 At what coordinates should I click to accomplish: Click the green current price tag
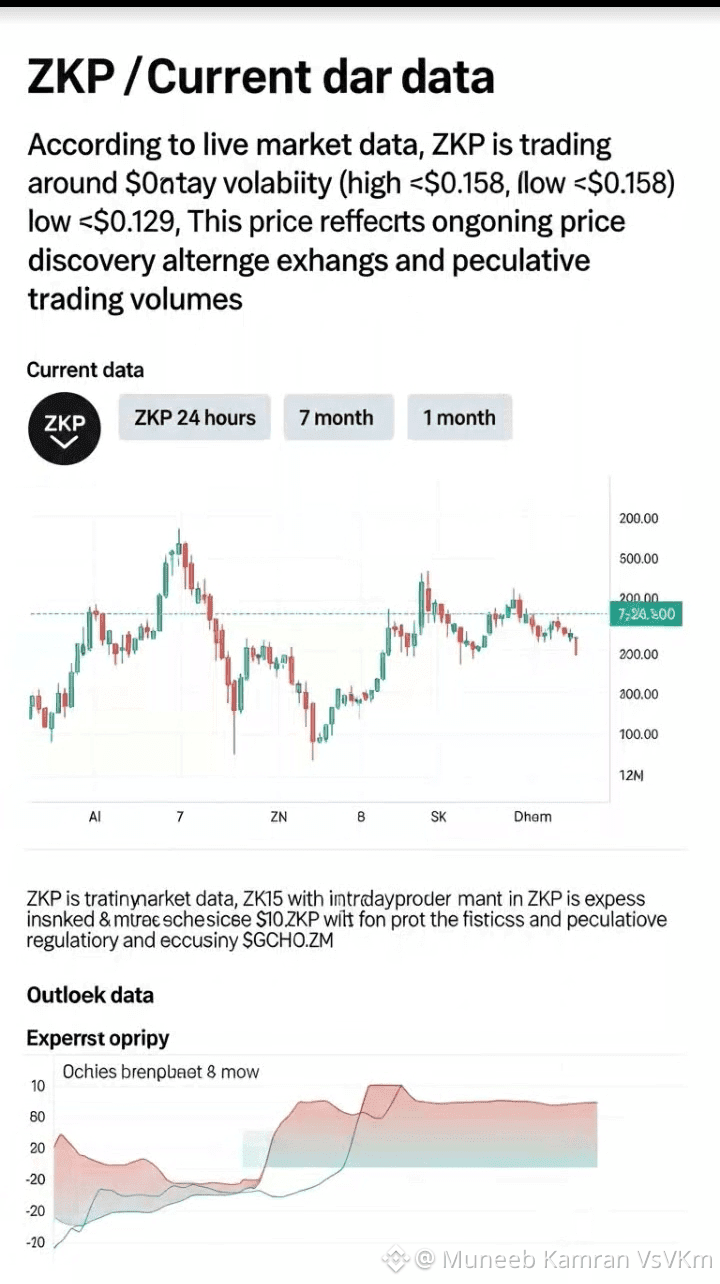click(645, 614)
